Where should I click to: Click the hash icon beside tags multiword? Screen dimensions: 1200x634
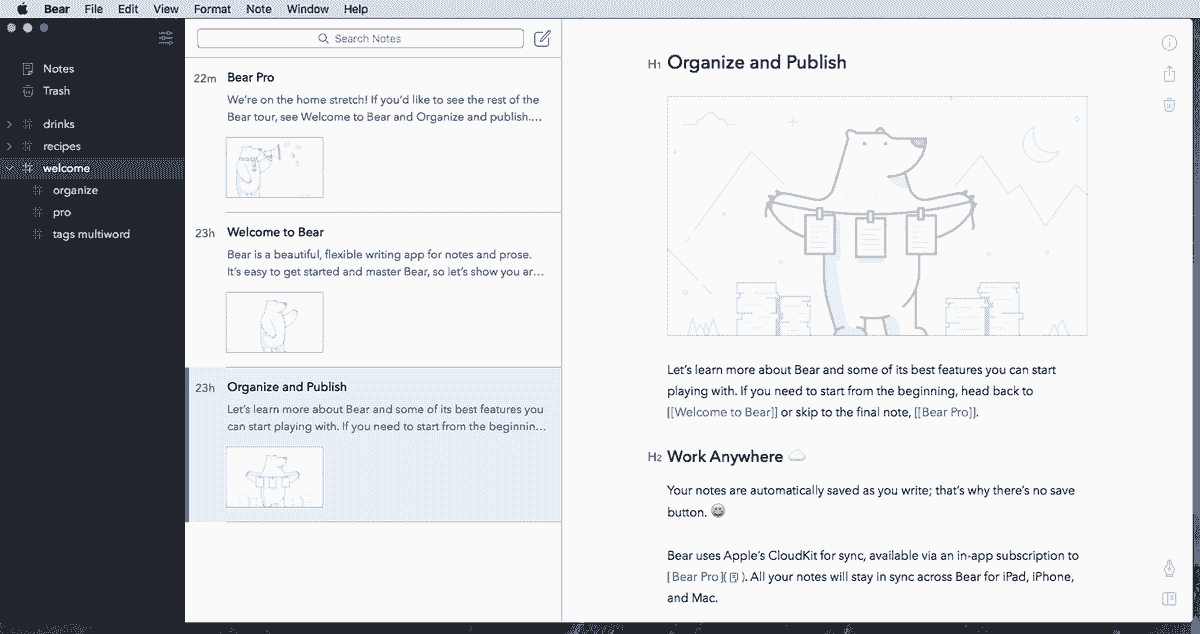pos(38,234)
